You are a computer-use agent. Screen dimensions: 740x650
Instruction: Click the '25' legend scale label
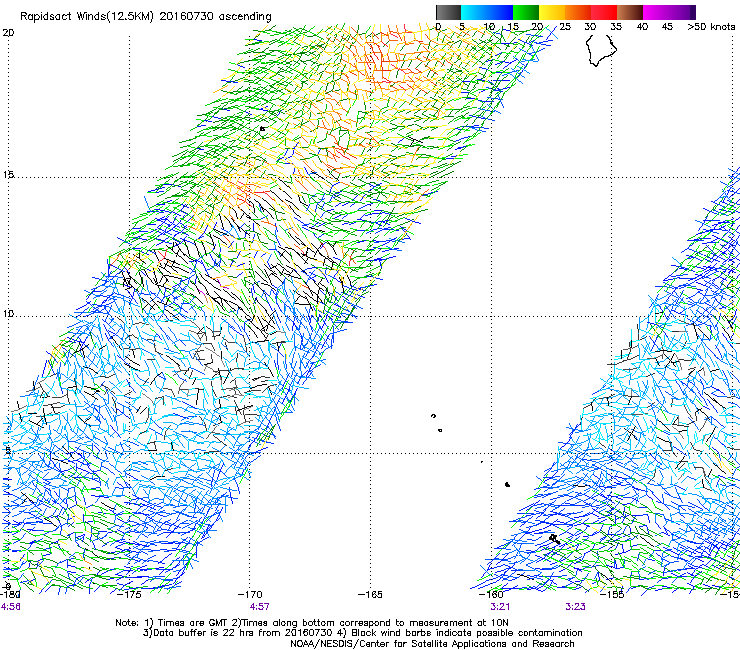(565, 26)
